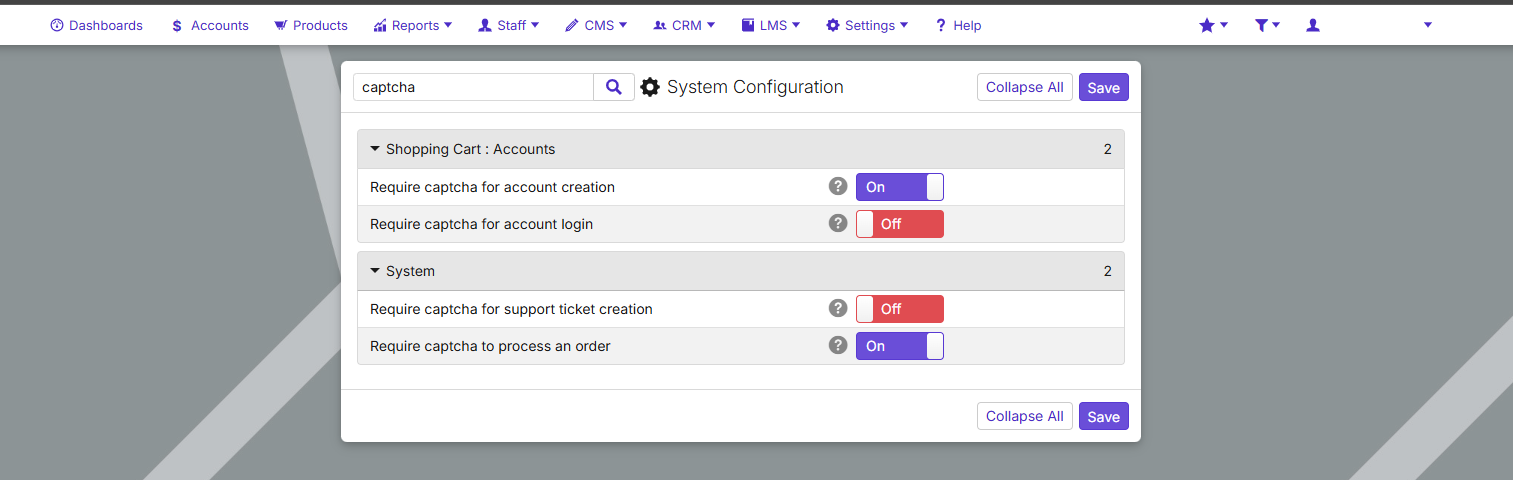The width and height of the screenshot is (1513, 480).
Task: Click the 'Require captcha for account creation' label
Action: pyautogui.click(x=492, y=187)
